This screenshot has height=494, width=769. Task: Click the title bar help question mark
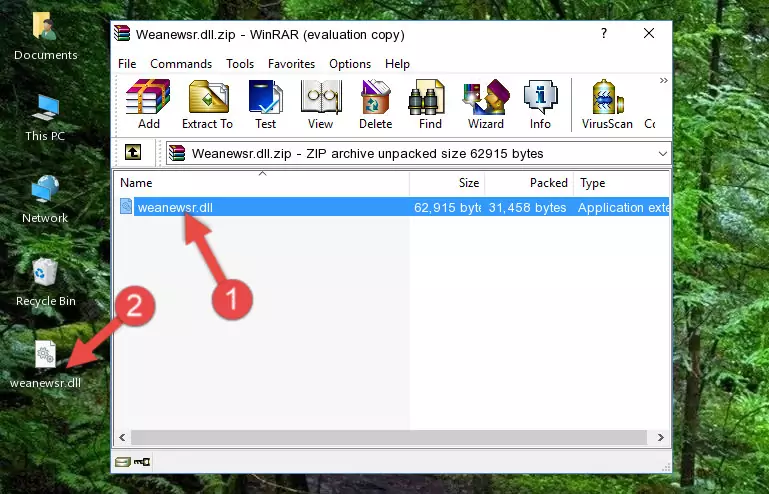point(604,33)
